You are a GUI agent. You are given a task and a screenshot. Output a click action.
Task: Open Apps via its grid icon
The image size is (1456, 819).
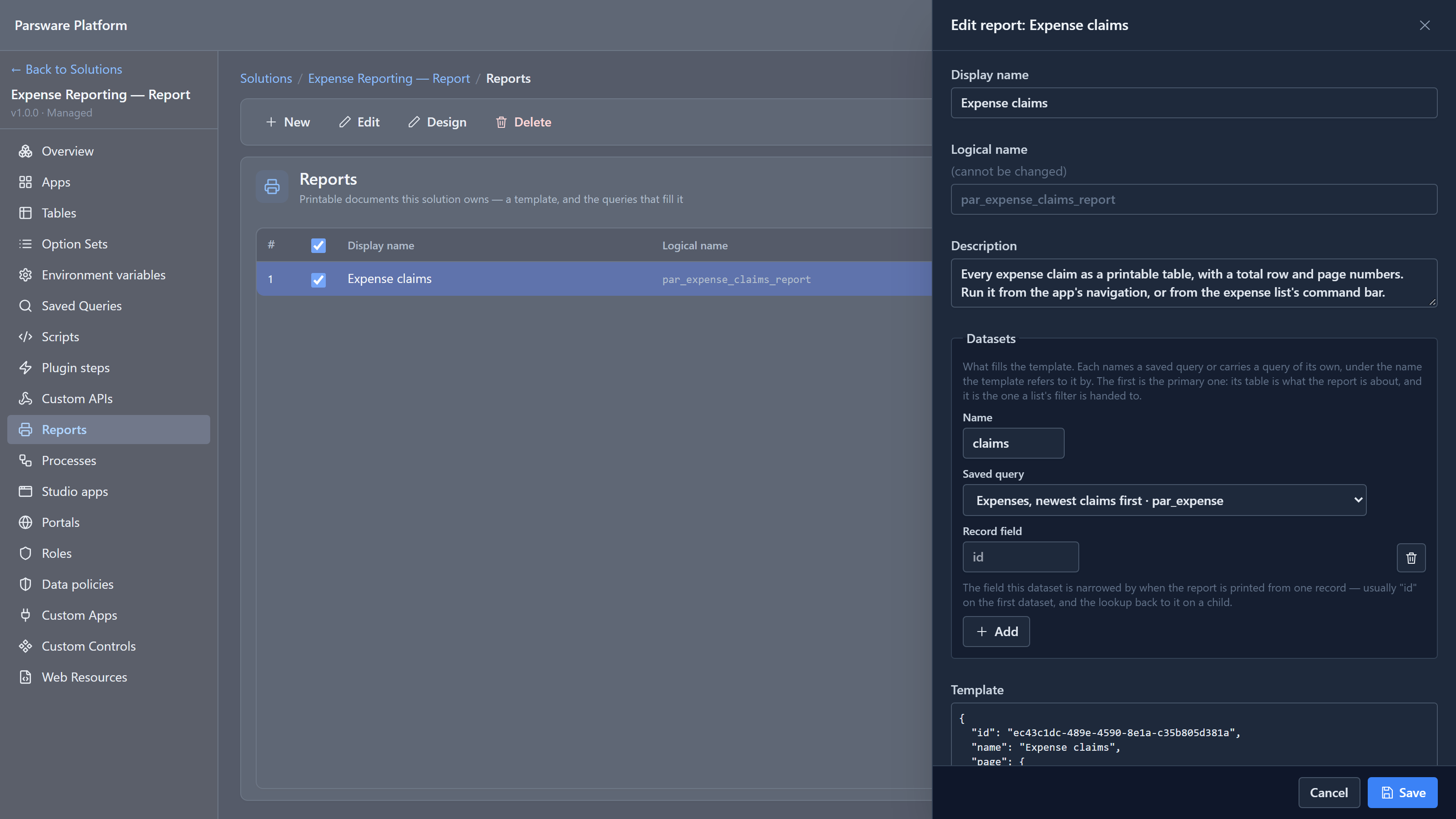tap(25, 182)
